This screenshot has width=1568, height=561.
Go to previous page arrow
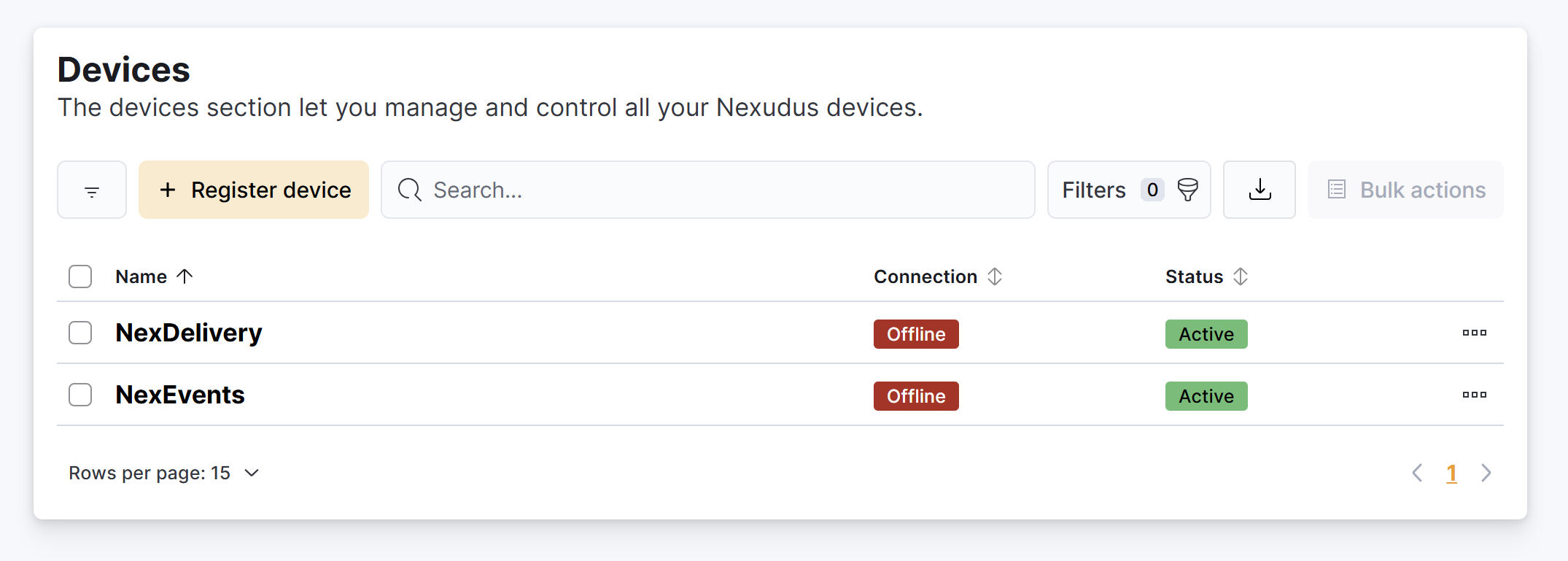tap(1417, 473)
